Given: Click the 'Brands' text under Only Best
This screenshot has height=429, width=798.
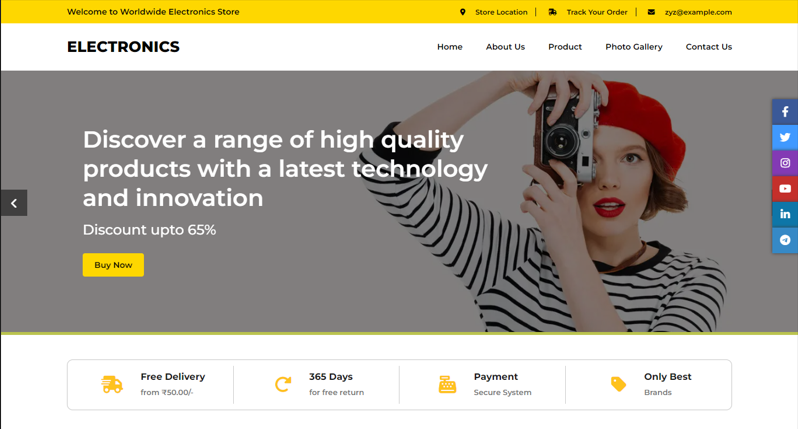Looking at the screenshot, I should [658, 392].
